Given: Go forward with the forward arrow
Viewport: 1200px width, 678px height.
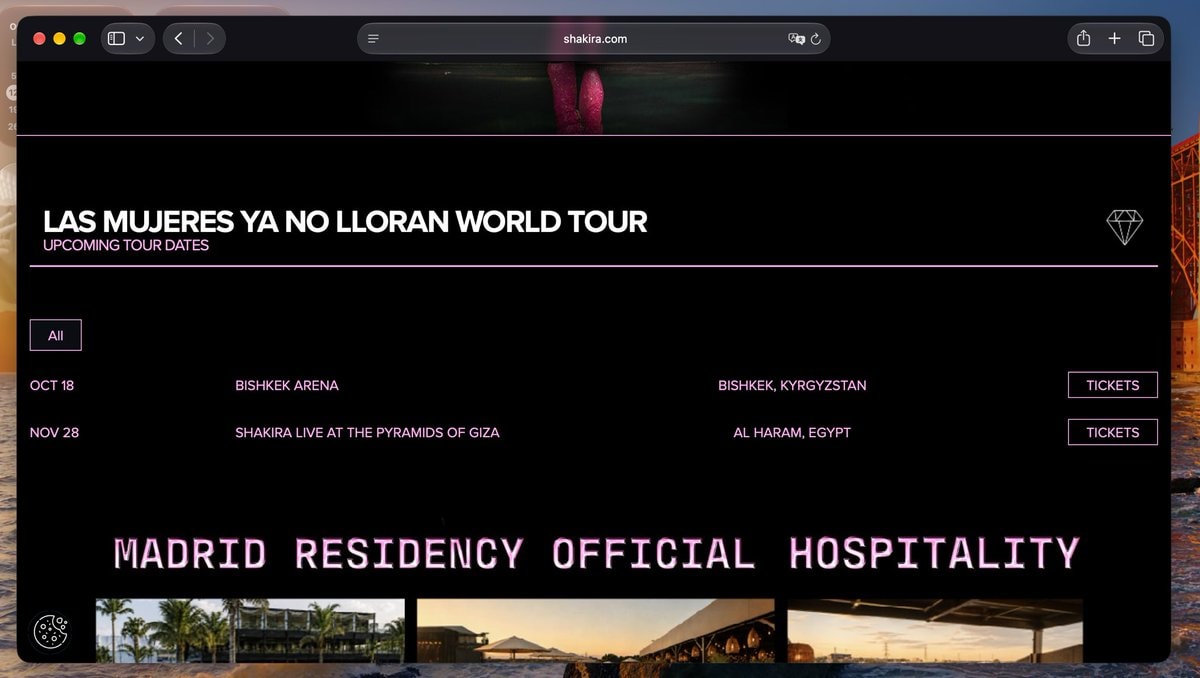Looking at the screenshot, I should tap(210, 39).
